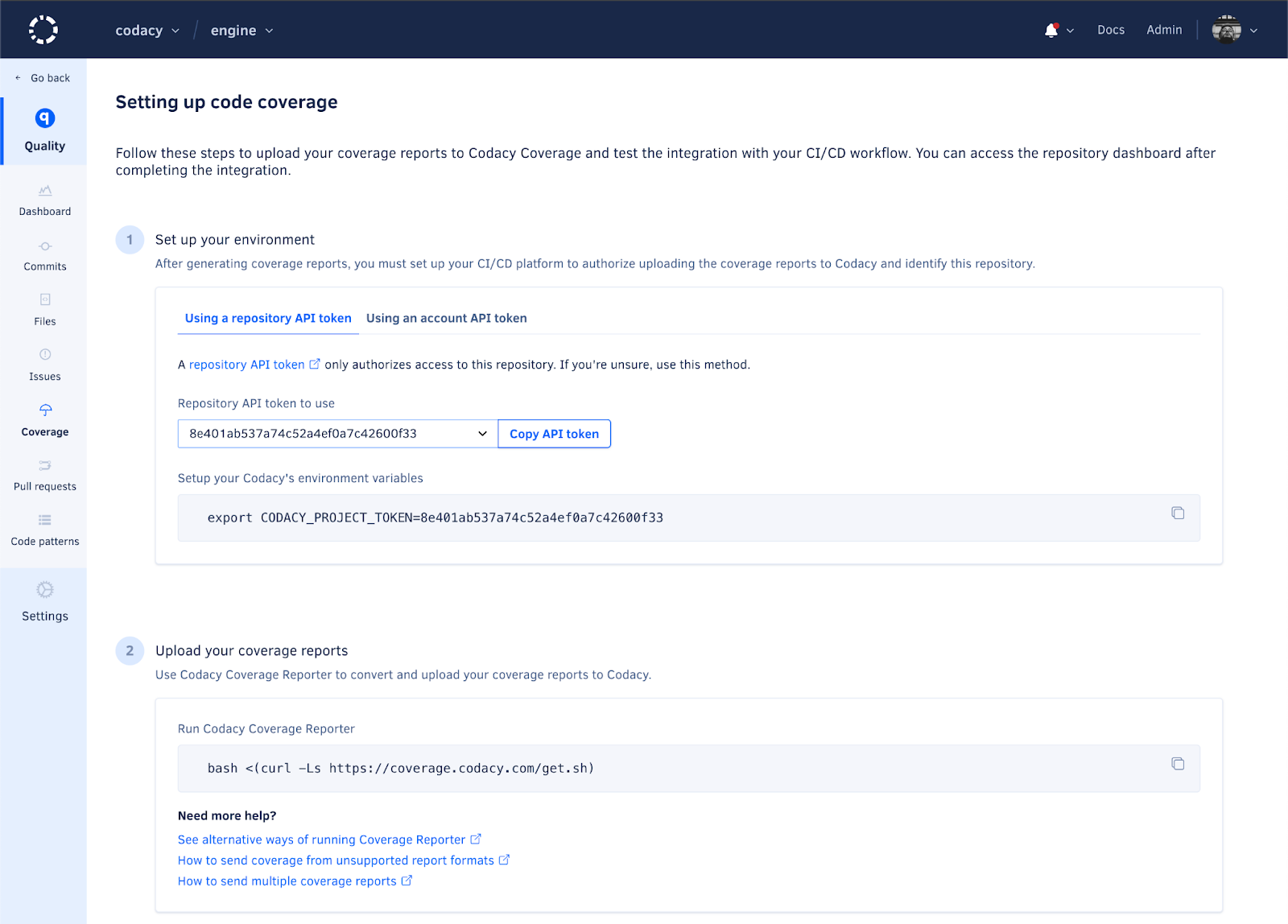The image size is (1288, 924).
Task: Open the Code patterns sidebar item
Action: [x=45, y=530]
